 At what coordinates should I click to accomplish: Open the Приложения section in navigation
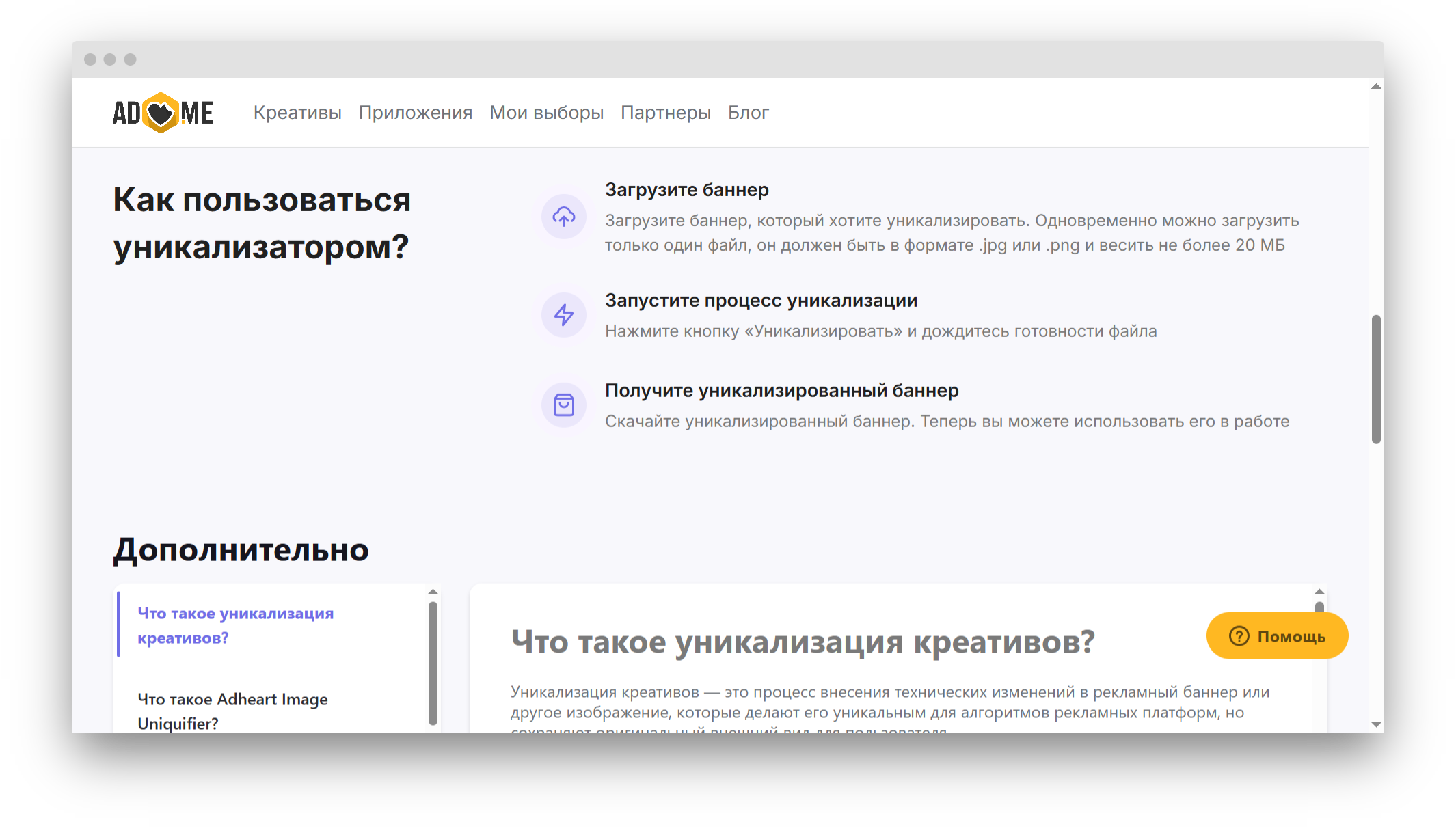pyautogui.click(x=415, y=112)
